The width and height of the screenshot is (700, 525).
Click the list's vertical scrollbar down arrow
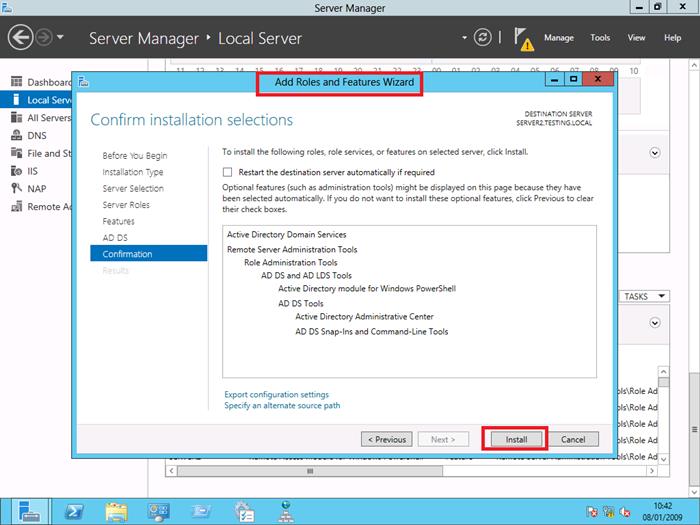pos(663,459)
